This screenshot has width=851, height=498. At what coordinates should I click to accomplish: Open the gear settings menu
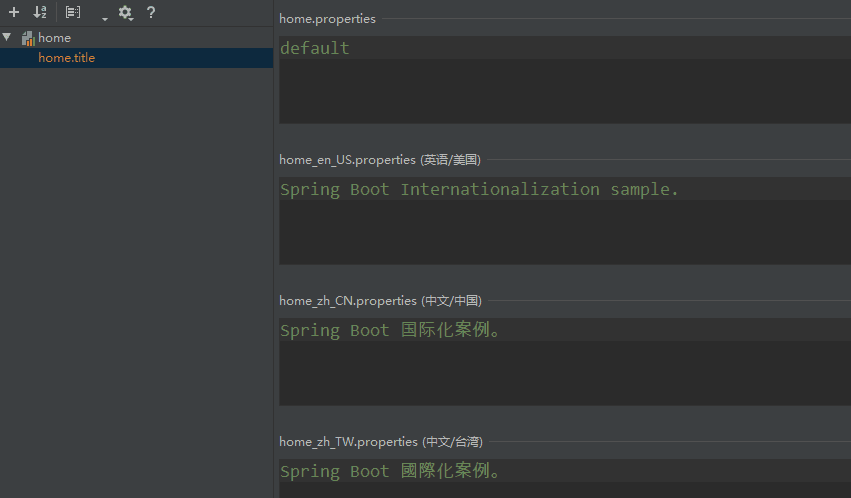point(125,13)
